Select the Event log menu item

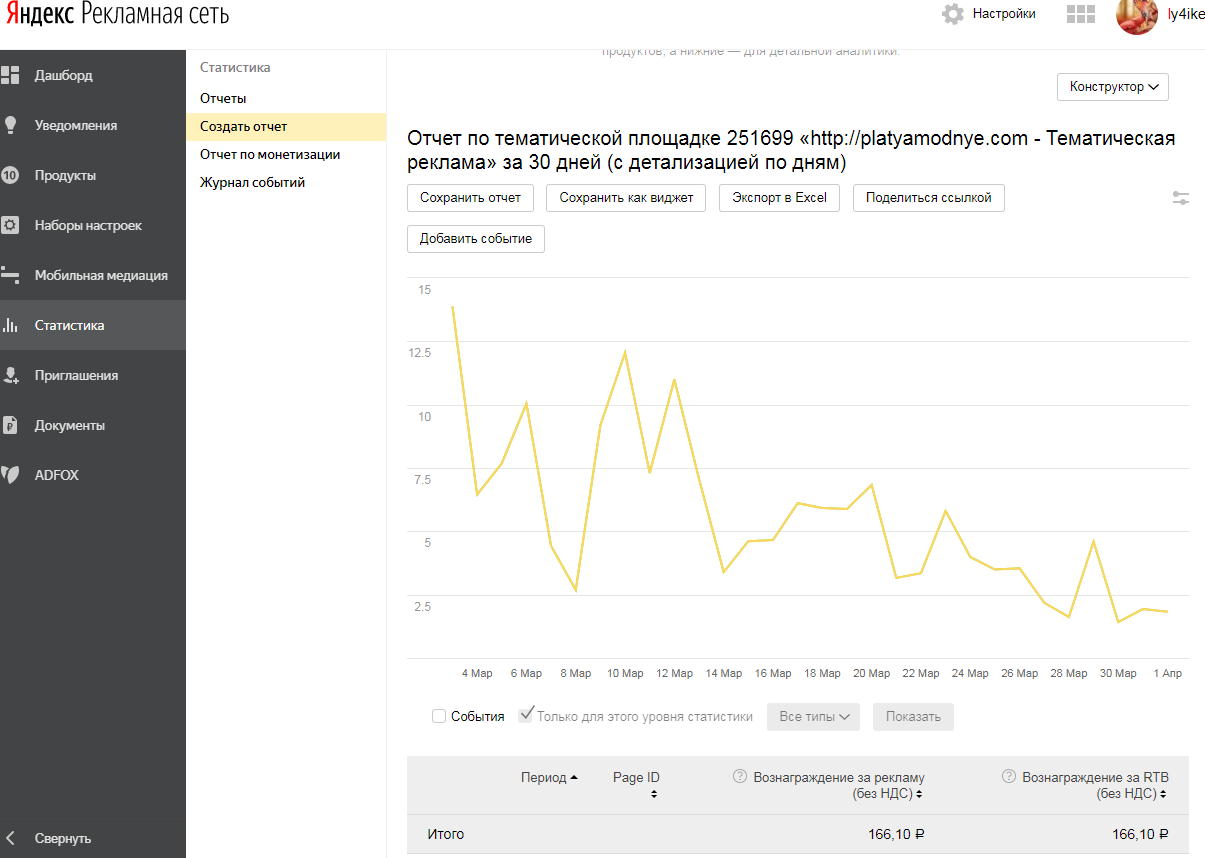pyautogui.click(x=252, y=182)
